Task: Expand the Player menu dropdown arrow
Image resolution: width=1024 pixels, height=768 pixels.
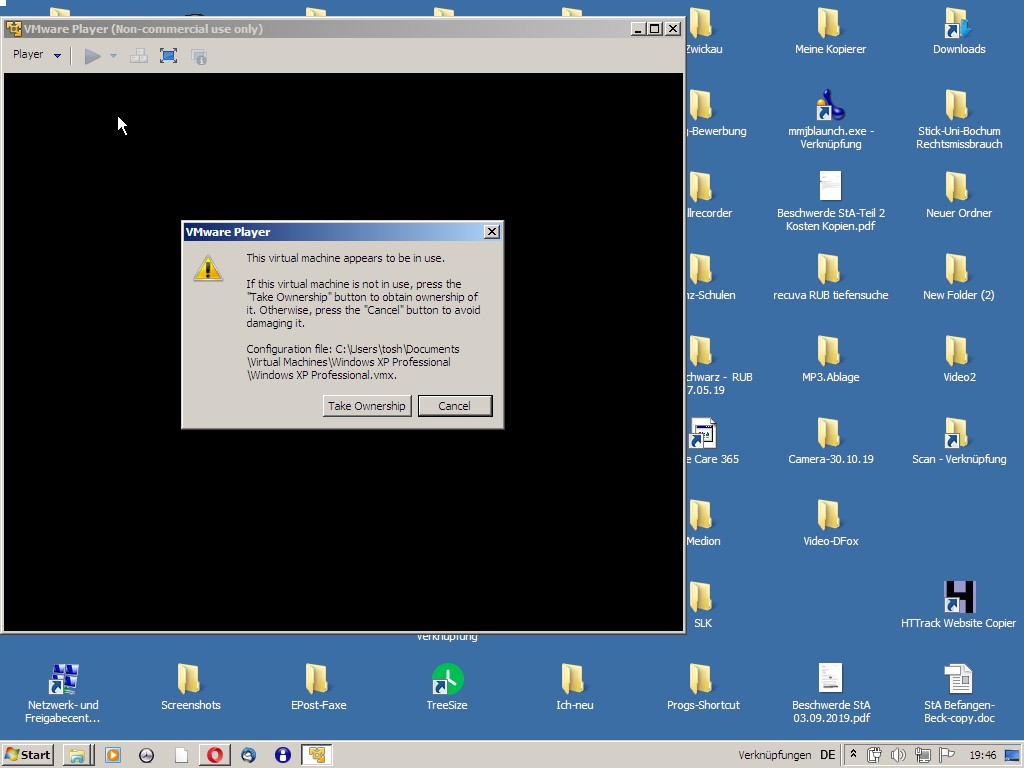Action: click(57, 56)
